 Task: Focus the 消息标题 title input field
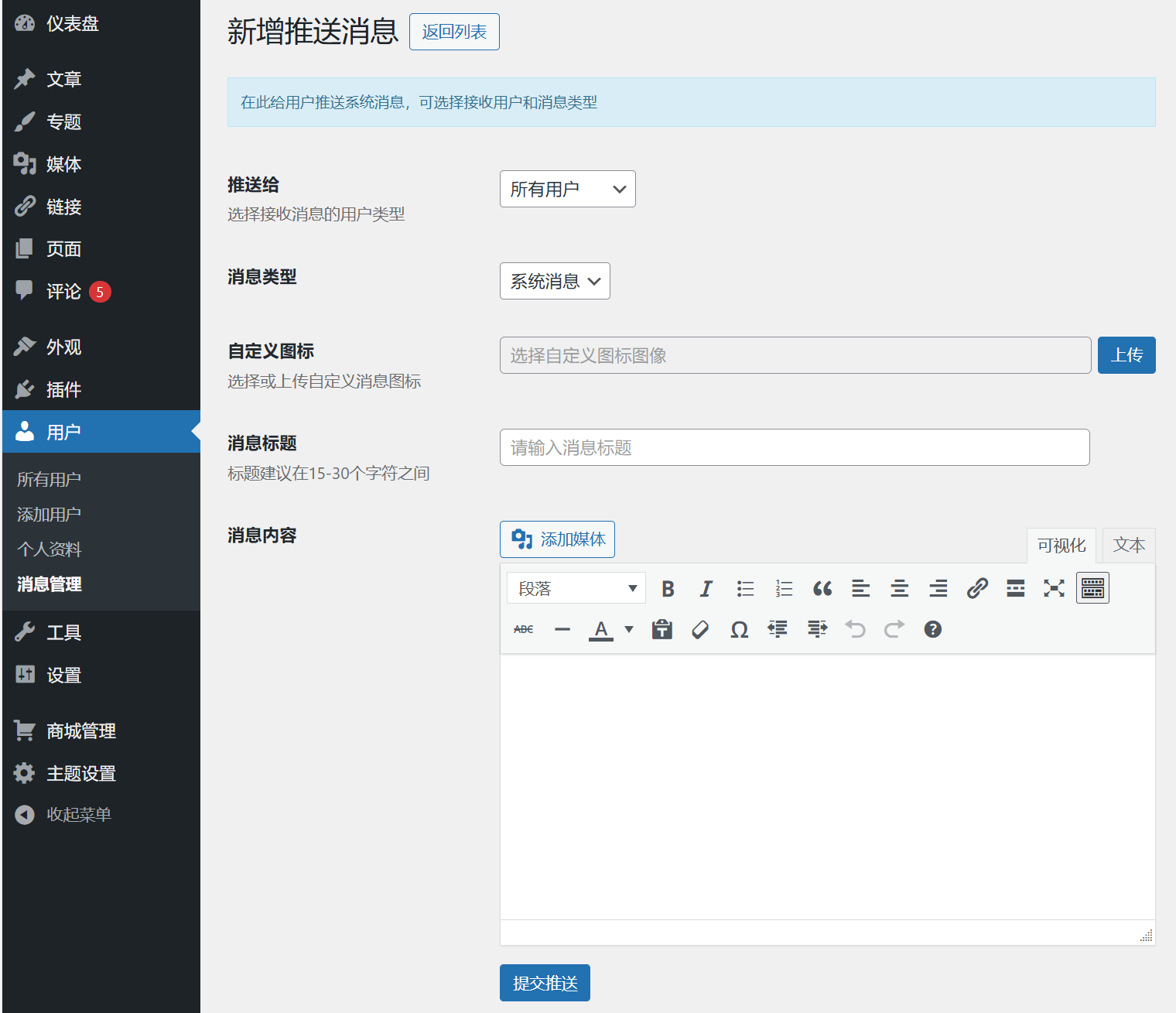click(x=795, y=447)
